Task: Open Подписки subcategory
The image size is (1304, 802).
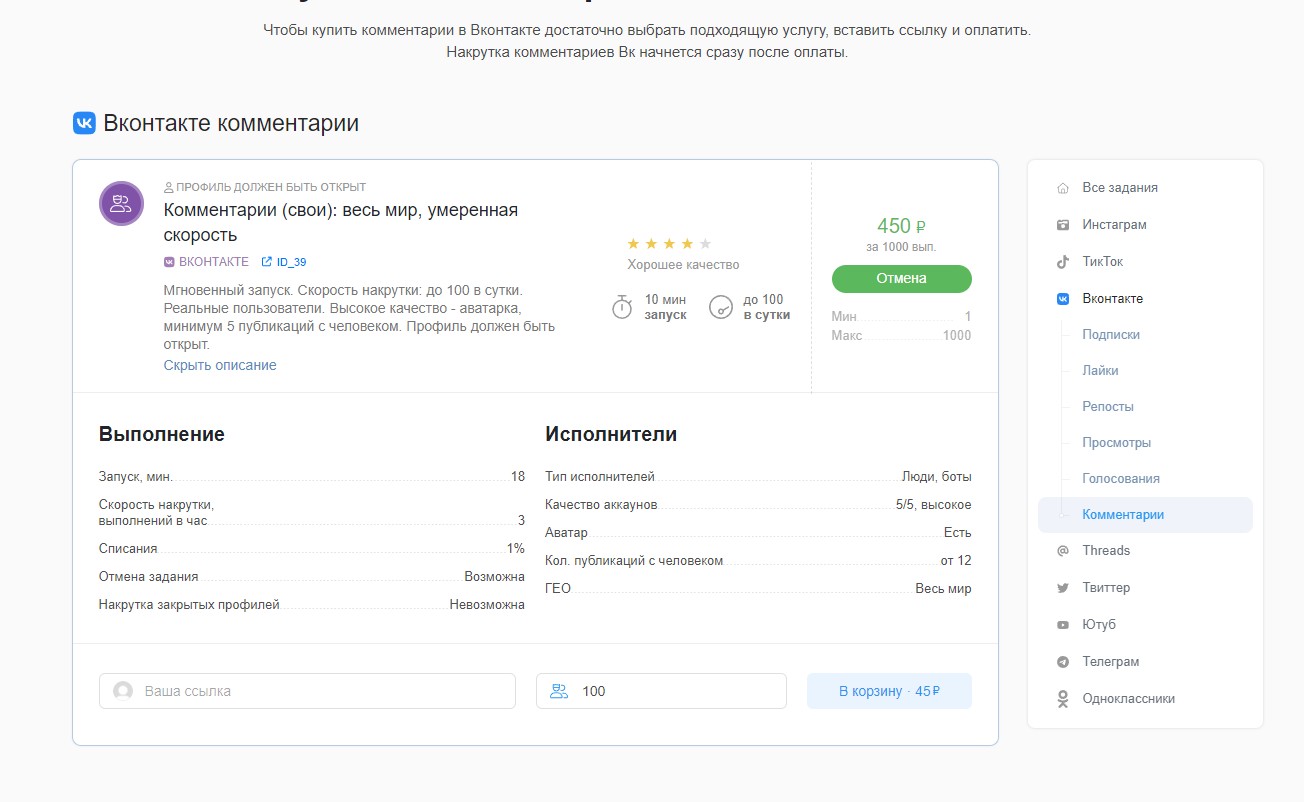Action: pos(1111,335)
